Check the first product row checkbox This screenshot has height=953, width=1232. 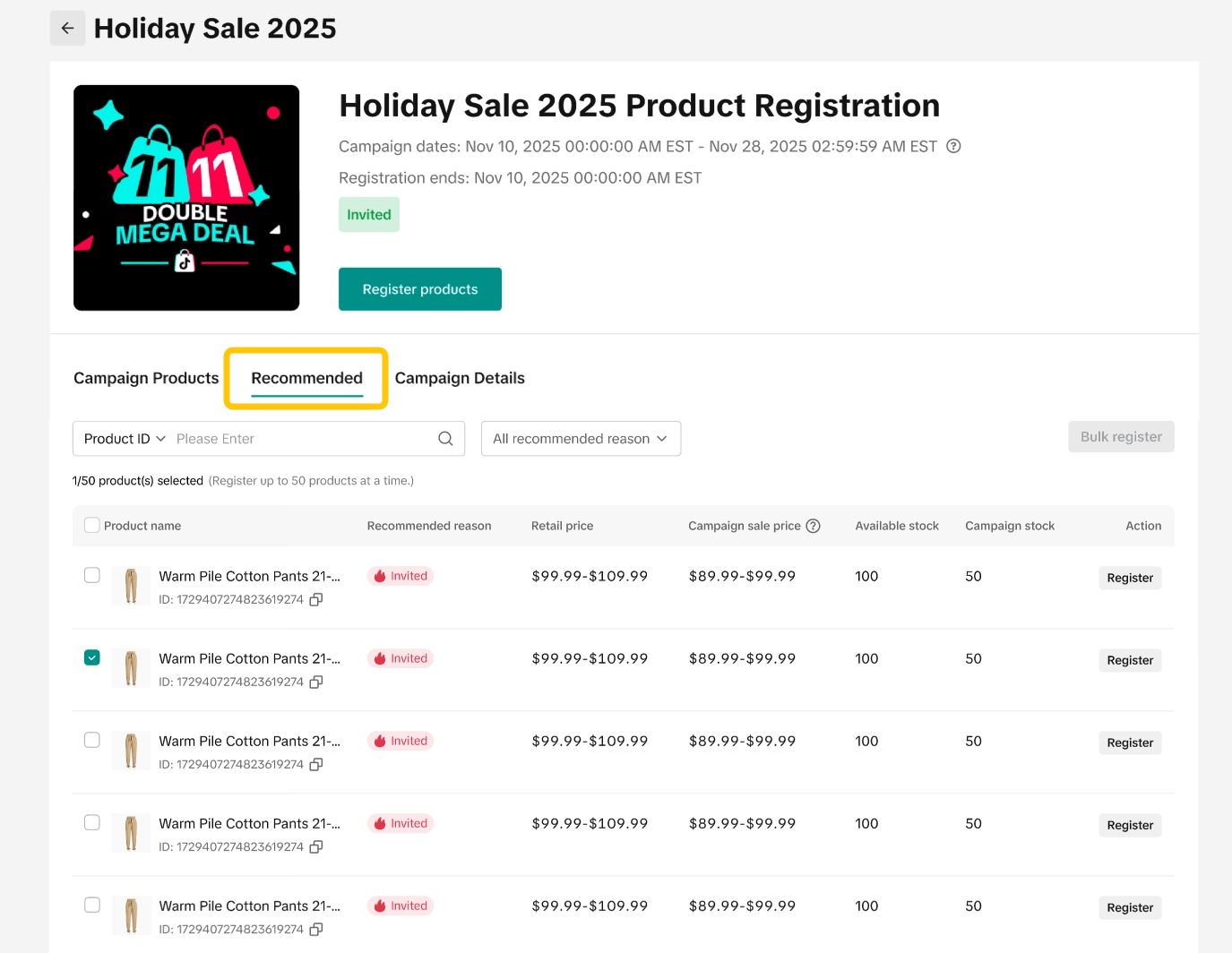(92, 575)
